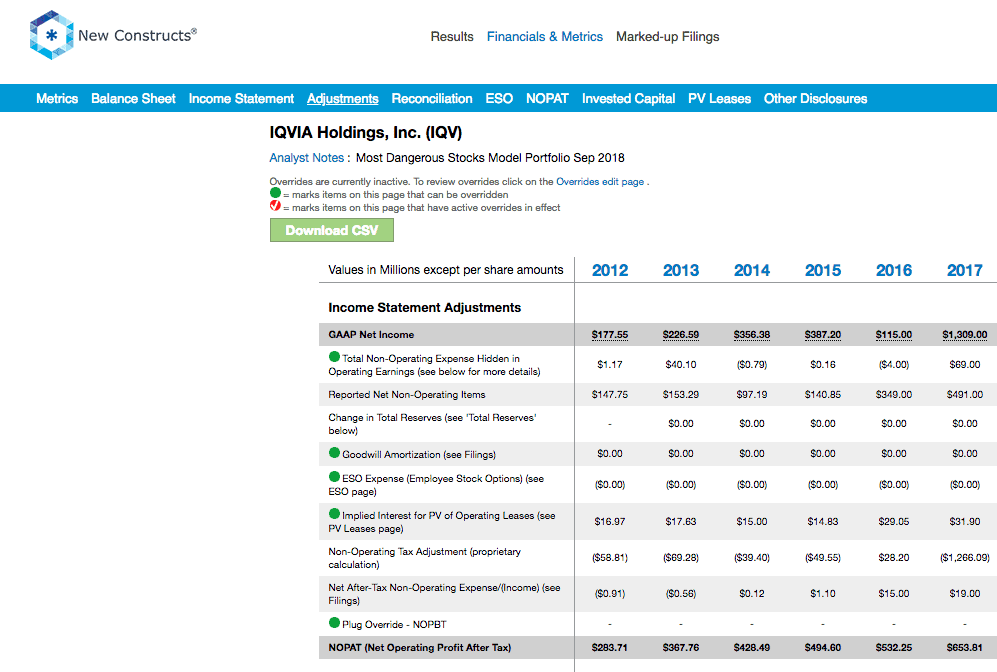Open the Other Disclosures tab

(x=815, y=99)
